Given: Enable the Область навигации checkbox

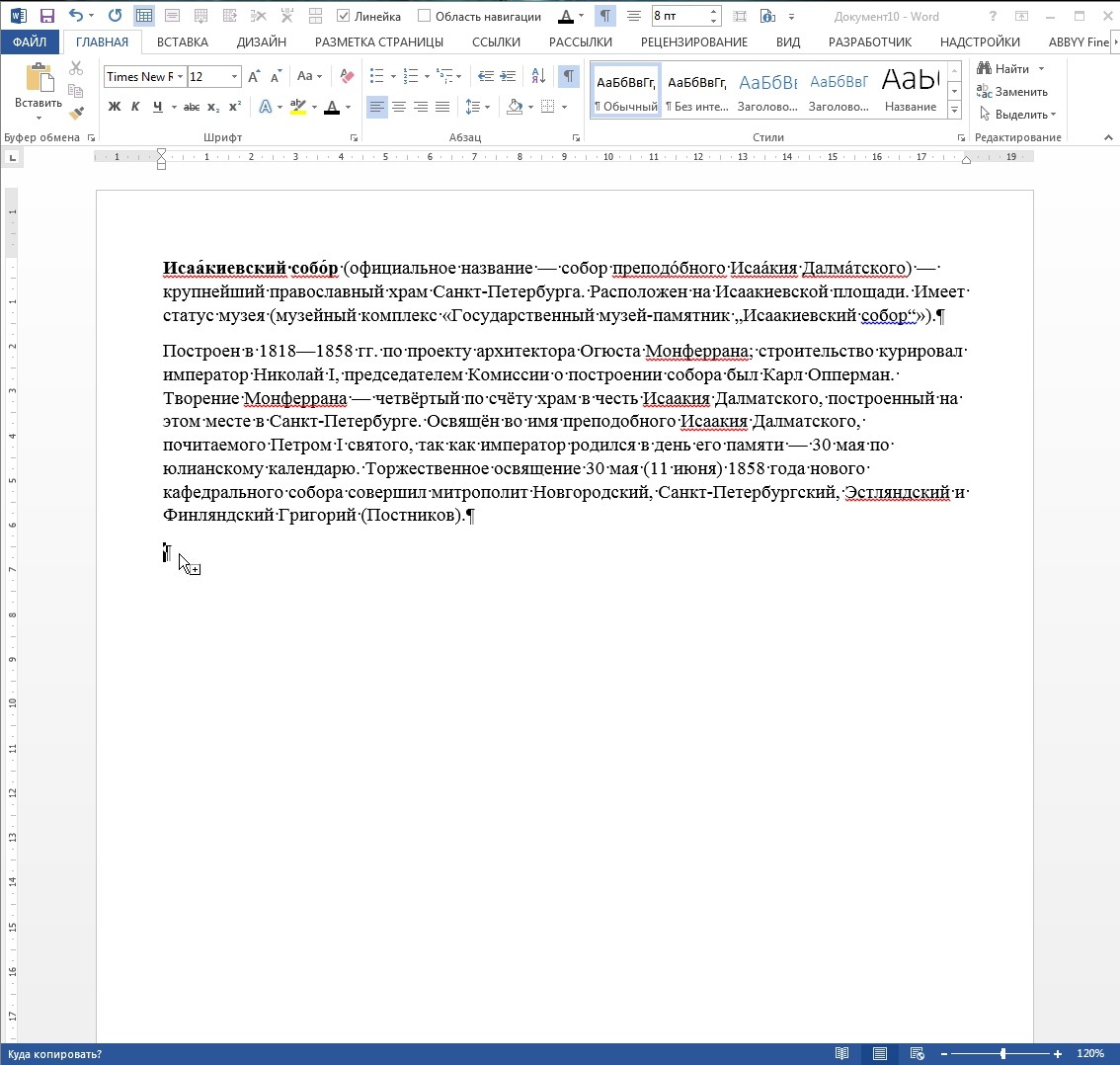Looking at the screenshot, I should (425, 16).
